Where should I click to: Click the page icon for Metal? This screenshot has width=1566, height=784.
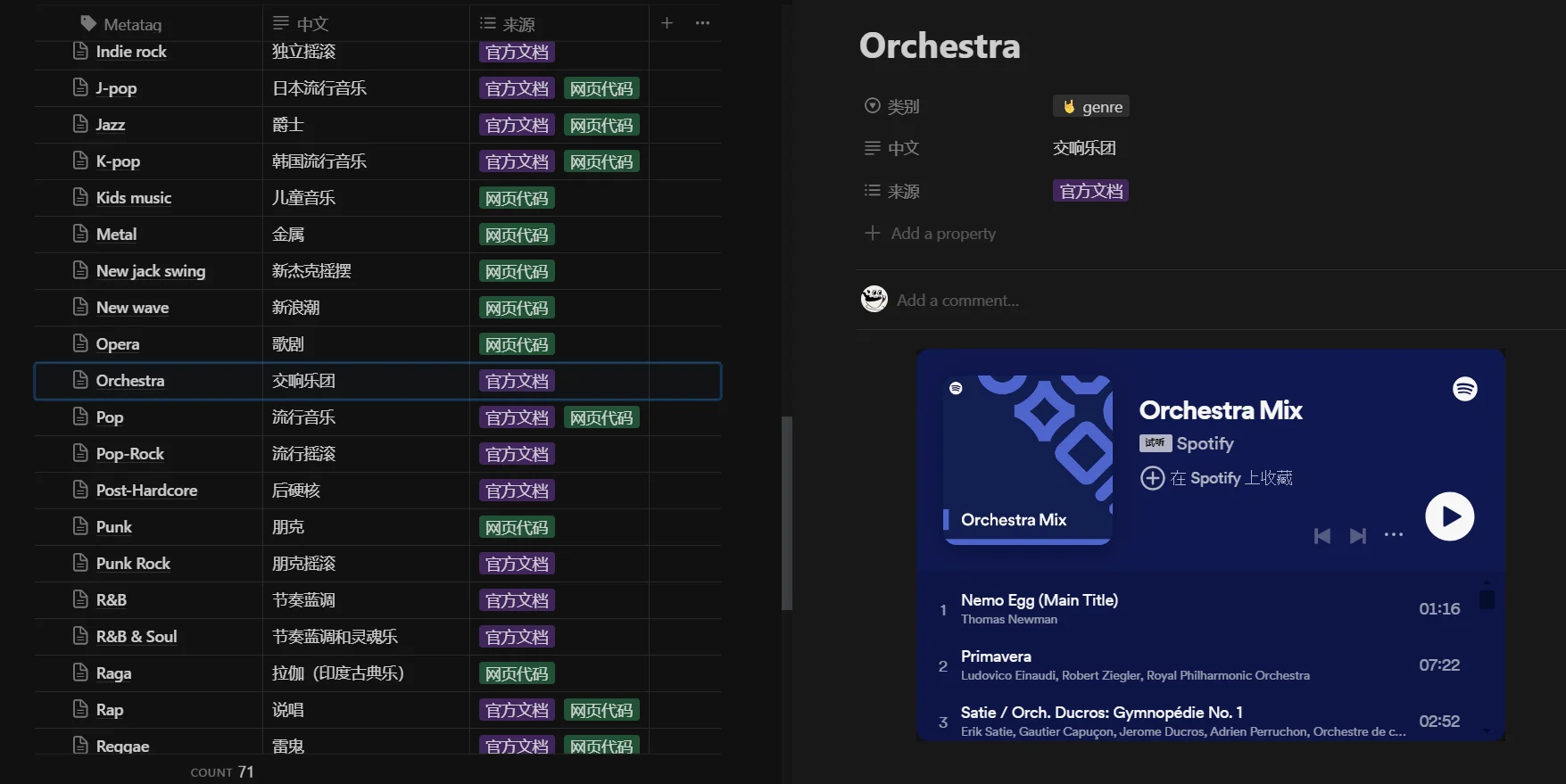[80, 234]
